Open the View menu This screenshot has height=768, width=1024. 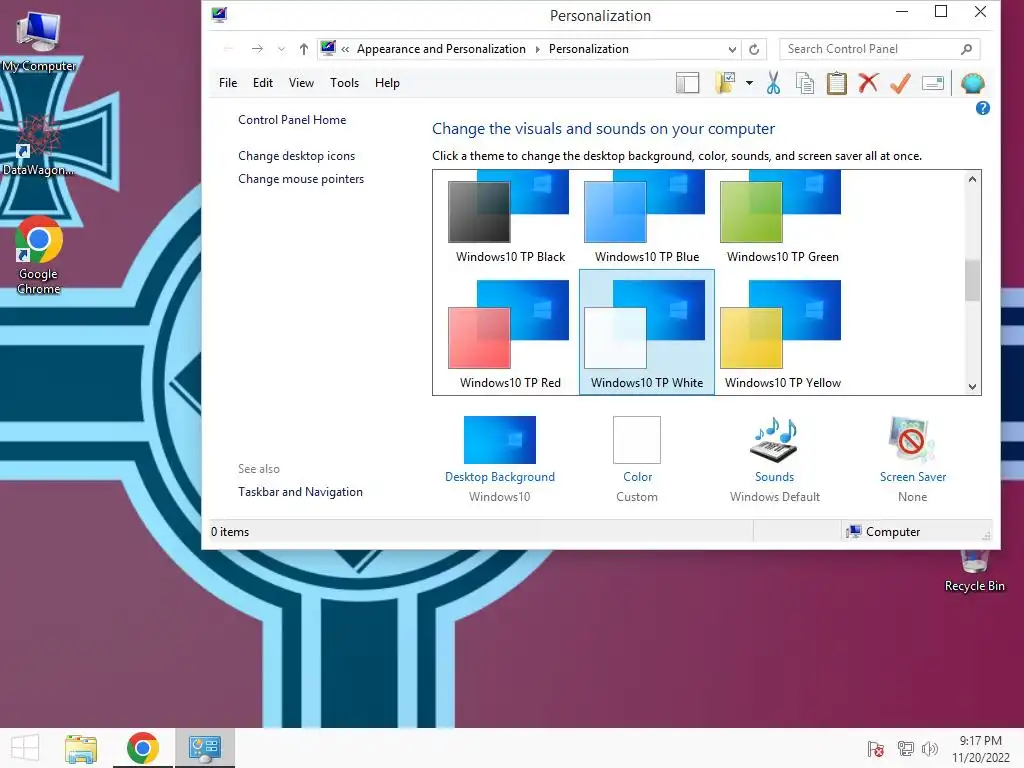pos(301,83)
